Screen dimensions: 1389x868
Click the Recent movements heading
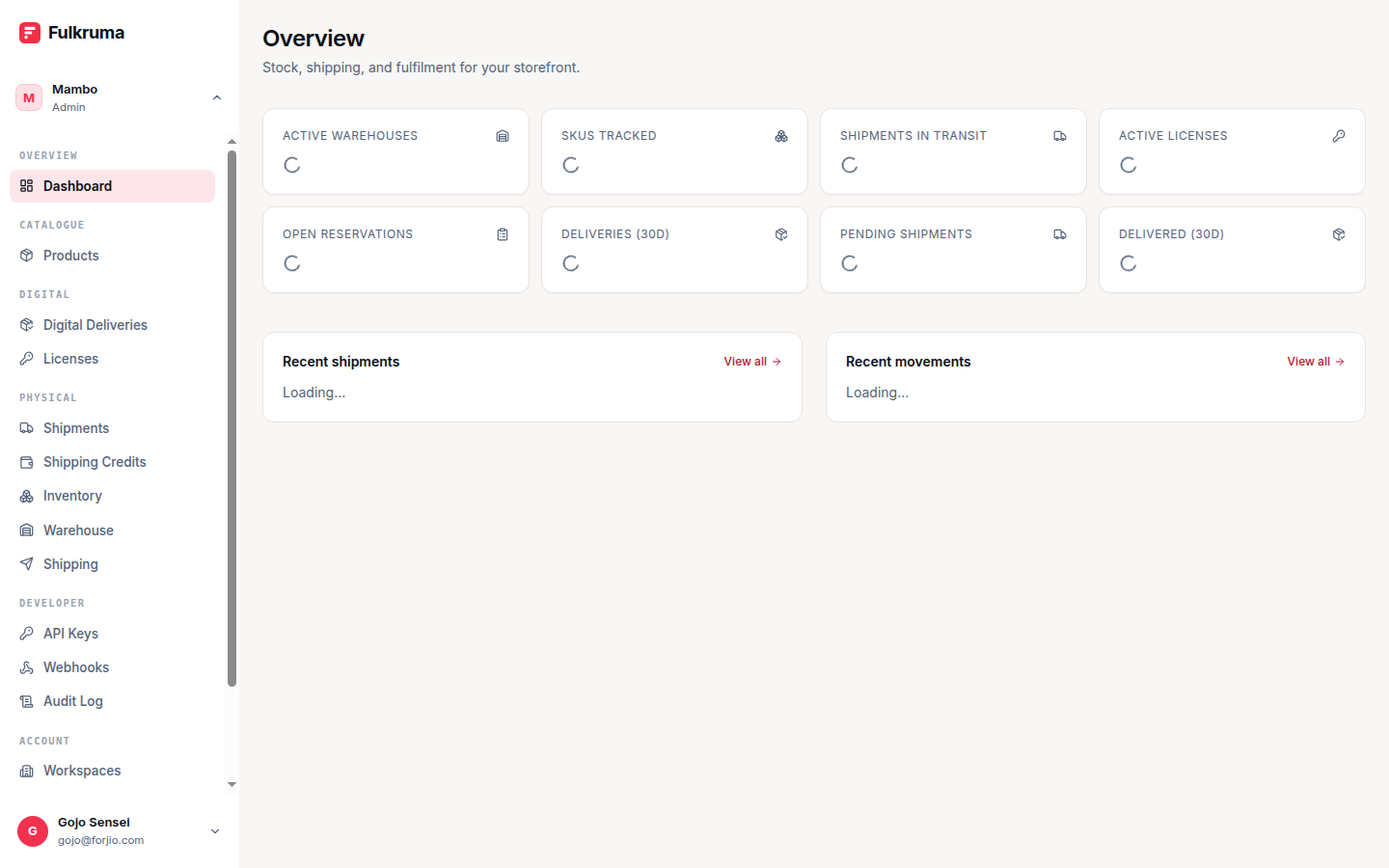pos(908,362)
